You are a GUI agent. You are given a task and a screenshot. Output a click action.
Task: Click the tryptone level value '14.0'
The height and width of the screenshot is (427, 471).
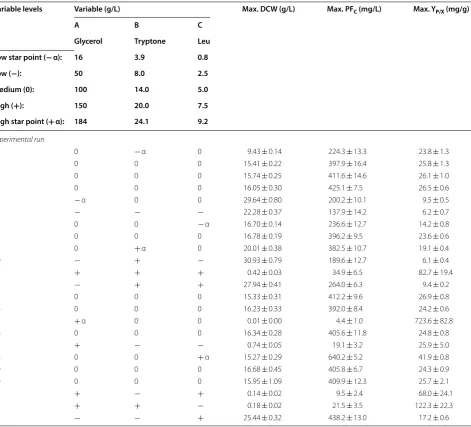(141, 90)
